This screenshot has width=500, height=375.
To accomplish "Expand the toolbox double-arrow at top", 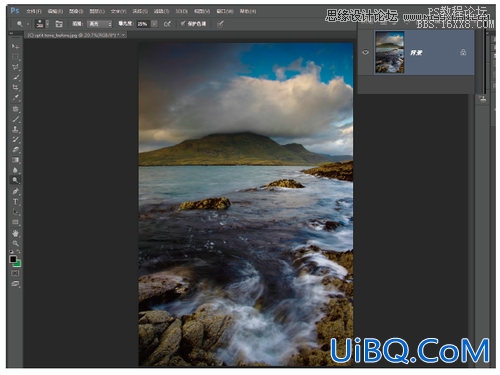I will (x=11, y=33).
